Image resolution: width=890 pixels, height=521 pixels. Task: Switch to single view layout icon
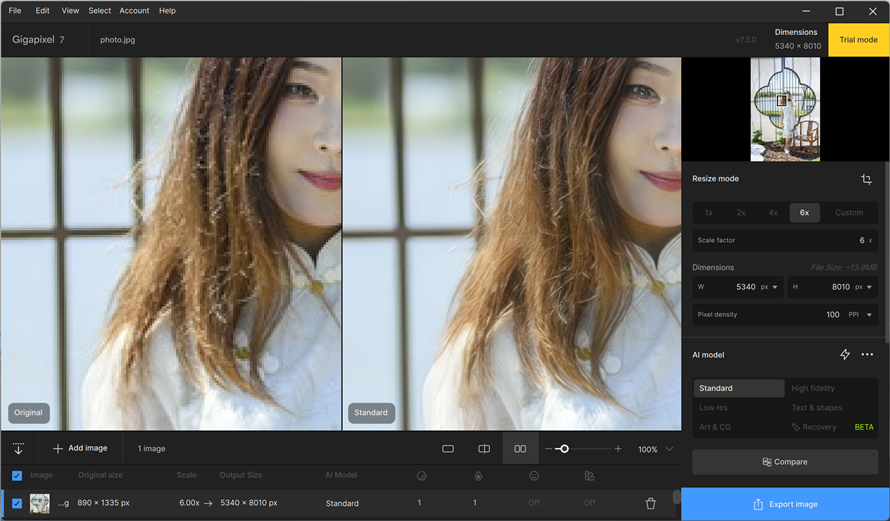click(x=448, y=449)
